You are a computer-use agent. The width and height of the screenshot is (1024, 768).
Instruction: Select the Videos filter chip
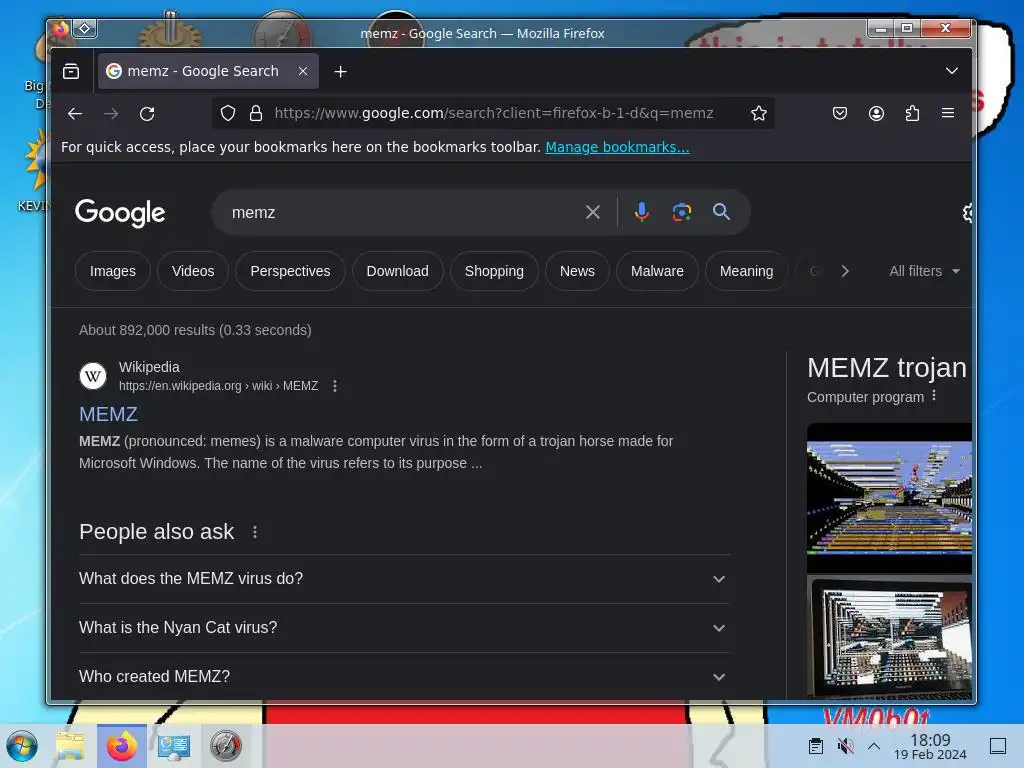(193, 271)
